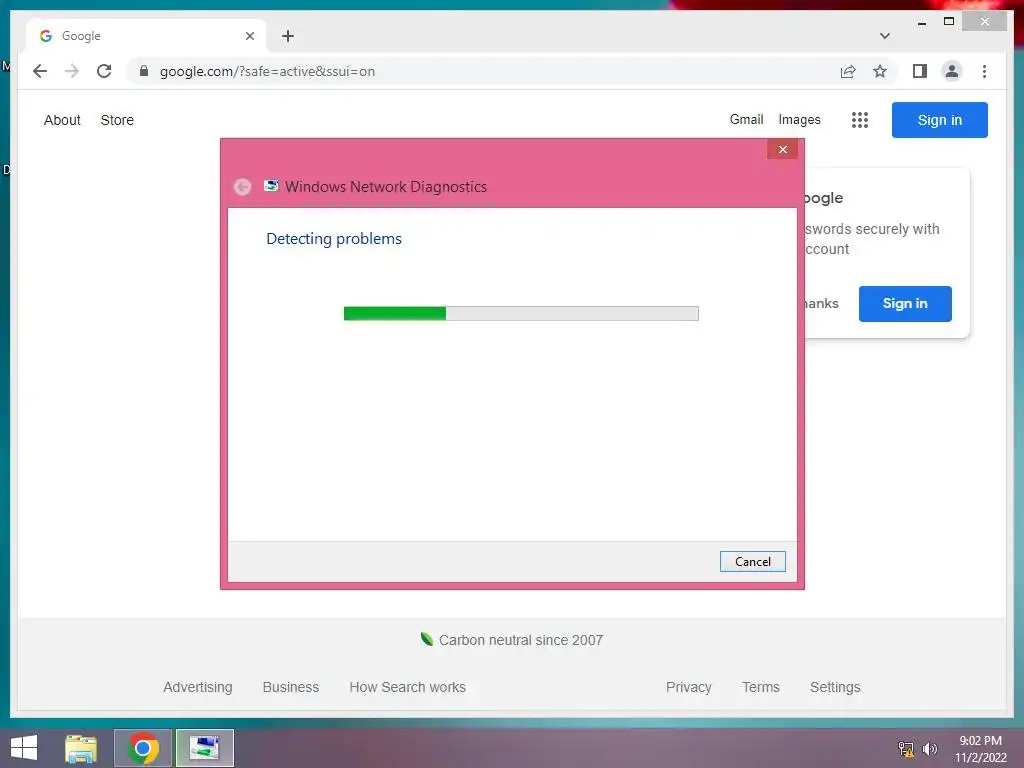Open the Settings footer menu
The height and width of the screenshot is (768, 1024).
835,687
